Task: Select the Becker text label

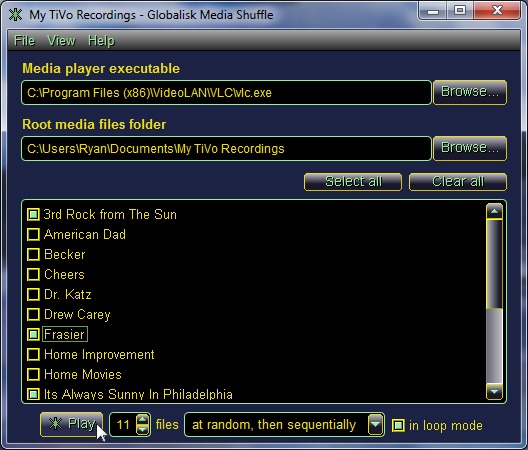Action: 65,255
